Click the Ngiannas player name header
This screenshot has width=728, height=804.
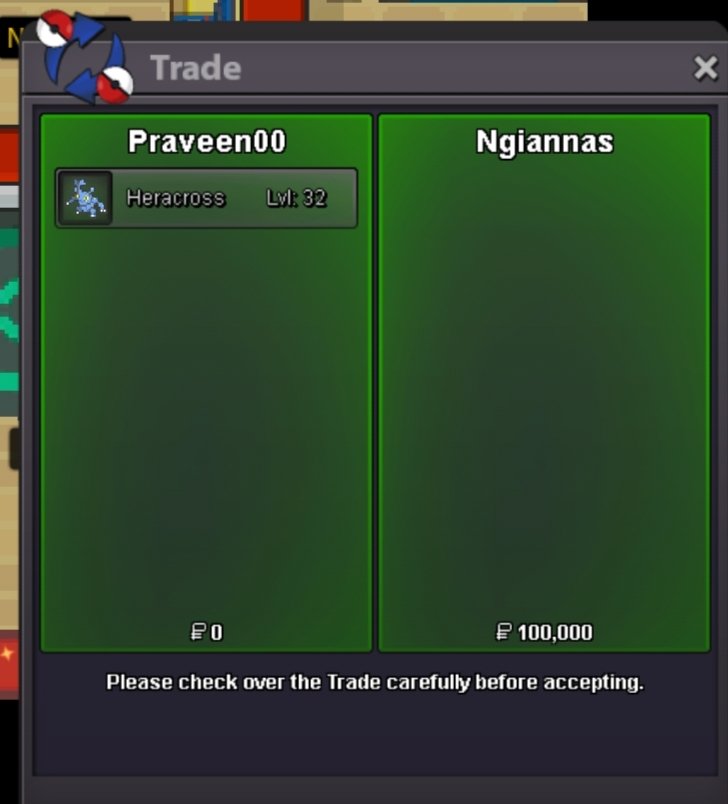click(544, 142)
